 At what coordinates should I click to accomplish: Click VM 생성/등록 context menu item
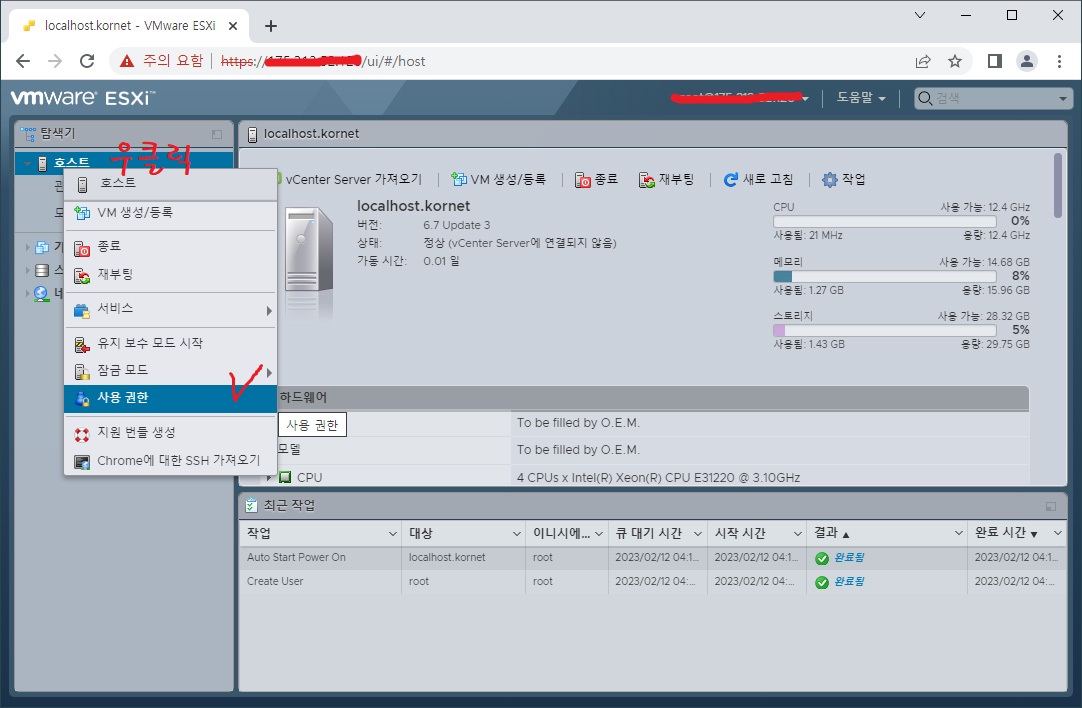(170, 213)
